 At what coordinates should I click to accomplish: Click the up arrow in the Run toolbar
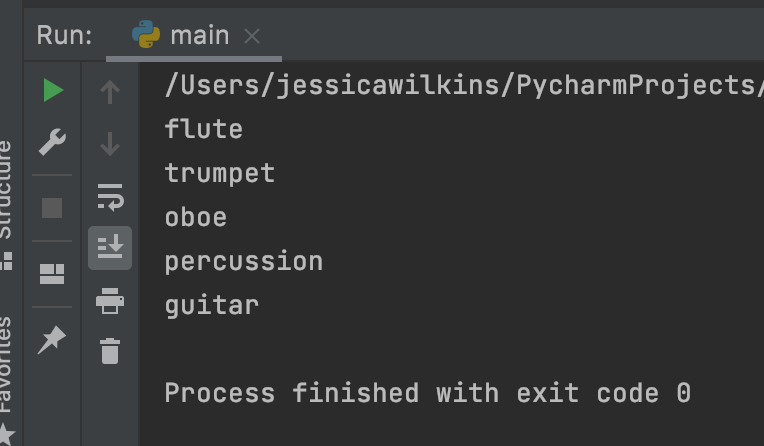point(110,92)
